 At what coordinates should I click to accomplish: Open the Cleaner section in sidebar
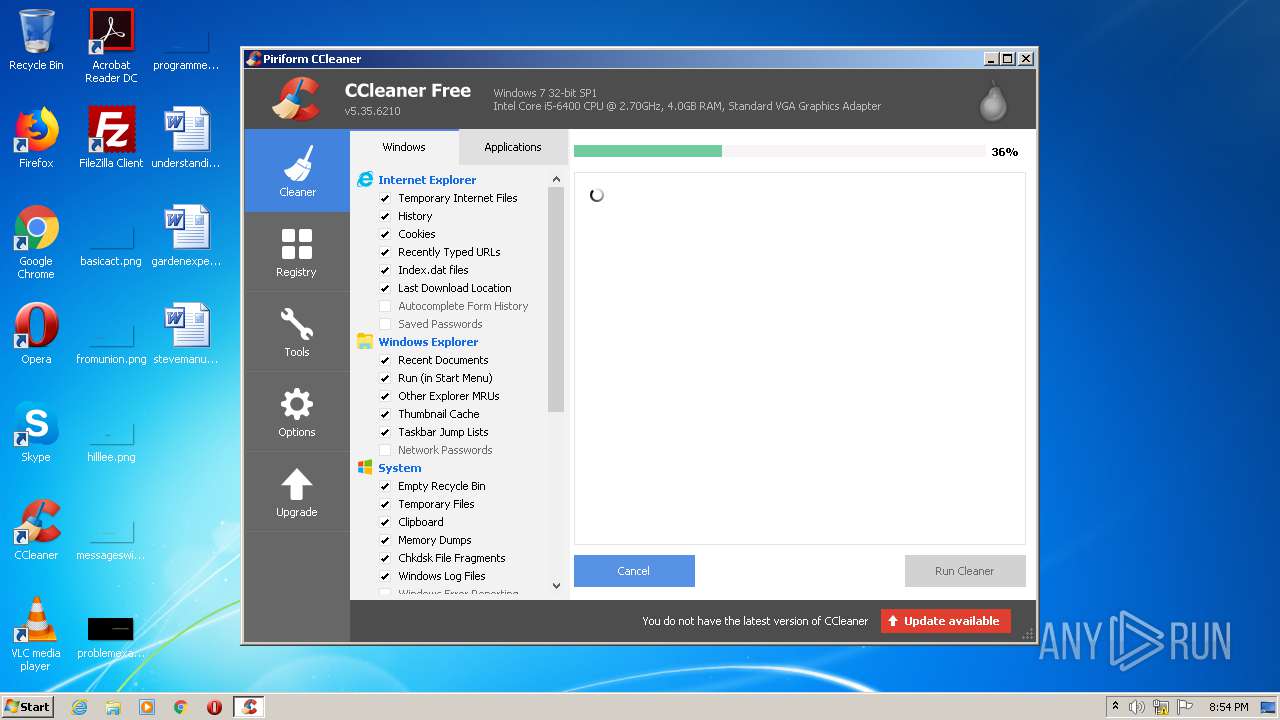[x=297, y=170]
